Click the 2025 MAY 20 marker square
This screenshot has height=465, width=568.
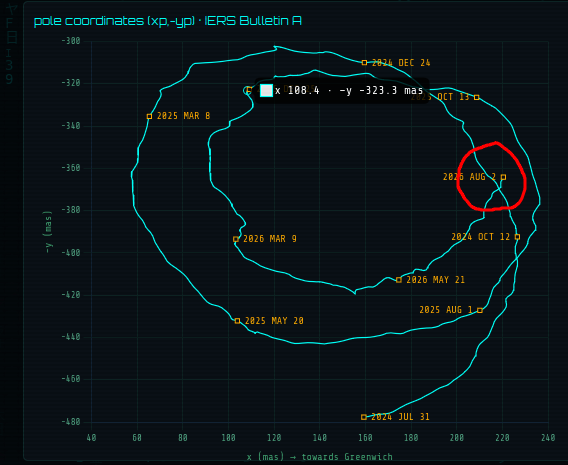click(x=237, y=321)
